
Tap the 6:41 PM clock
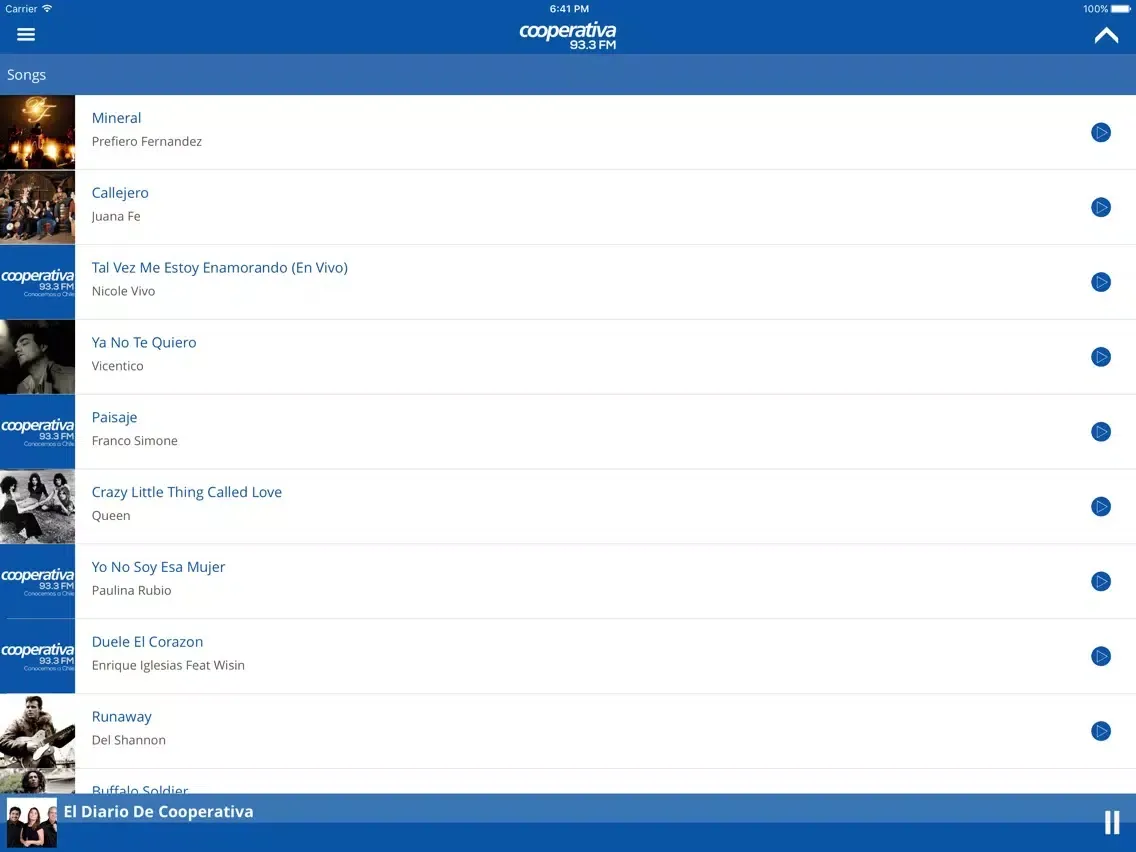click(x=569, y=9)
